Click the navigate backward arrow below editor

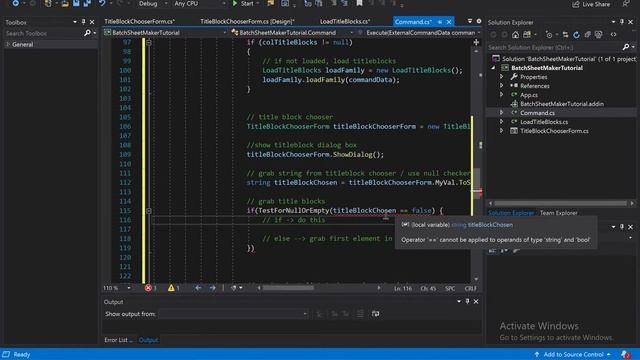pos(198,288)
